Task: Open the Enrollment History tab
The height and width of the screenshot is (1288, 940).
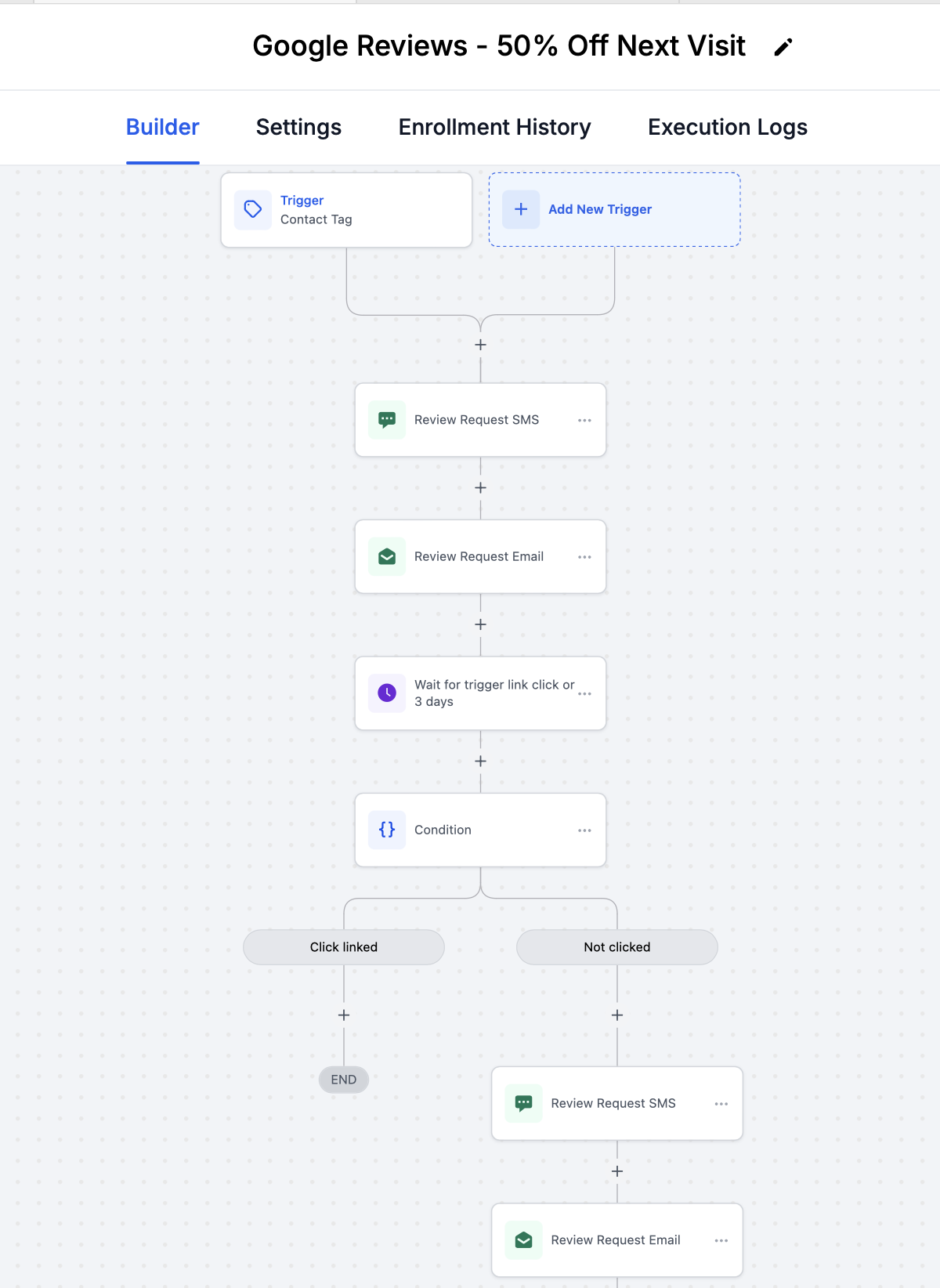Action: [494, 127]
